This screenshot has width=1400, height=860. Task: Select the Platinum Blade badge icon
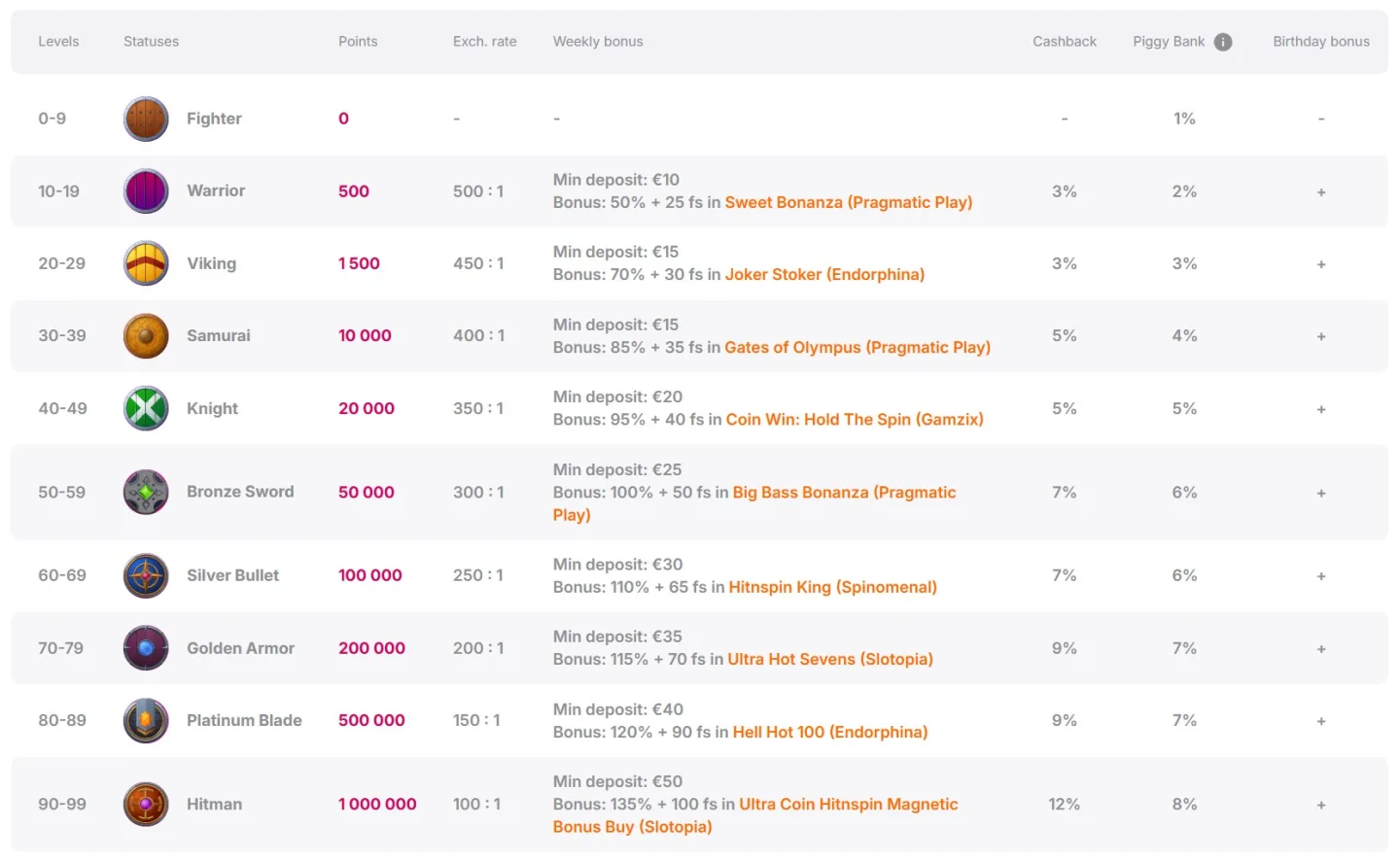[146, 721]
